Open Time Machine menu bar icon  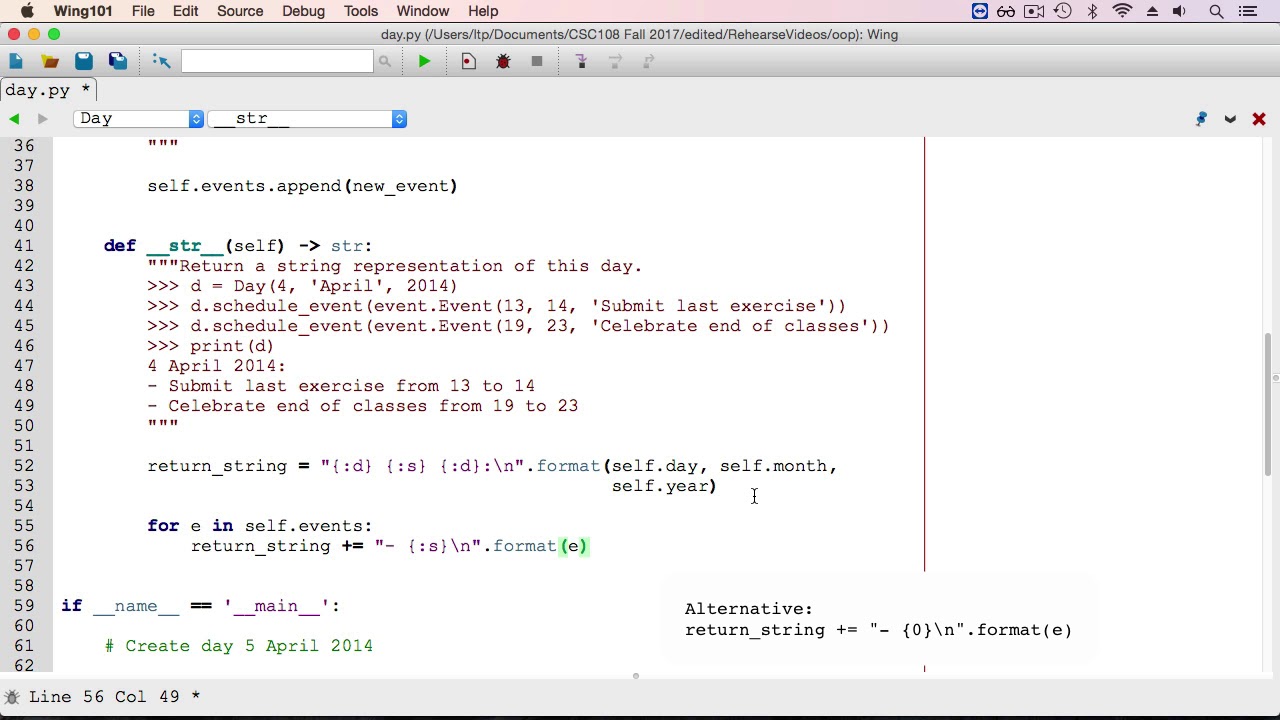click(x=1063, y=12)
